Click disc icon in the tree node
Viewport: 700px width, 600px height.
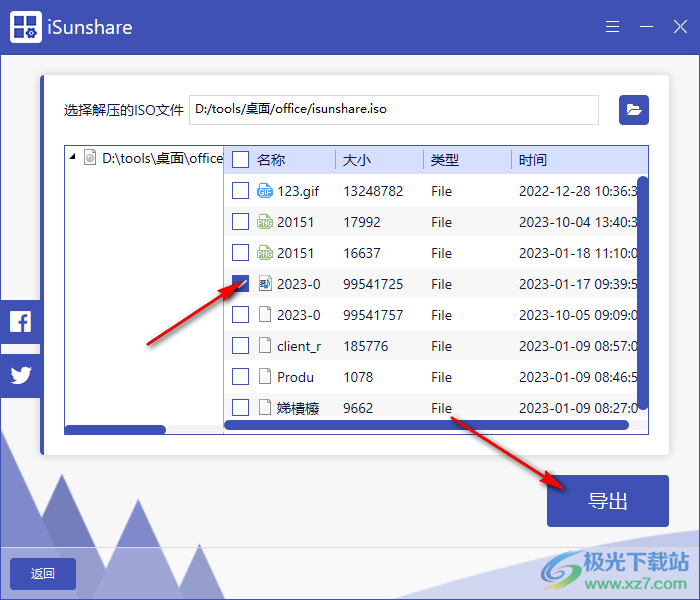(90, 158)
